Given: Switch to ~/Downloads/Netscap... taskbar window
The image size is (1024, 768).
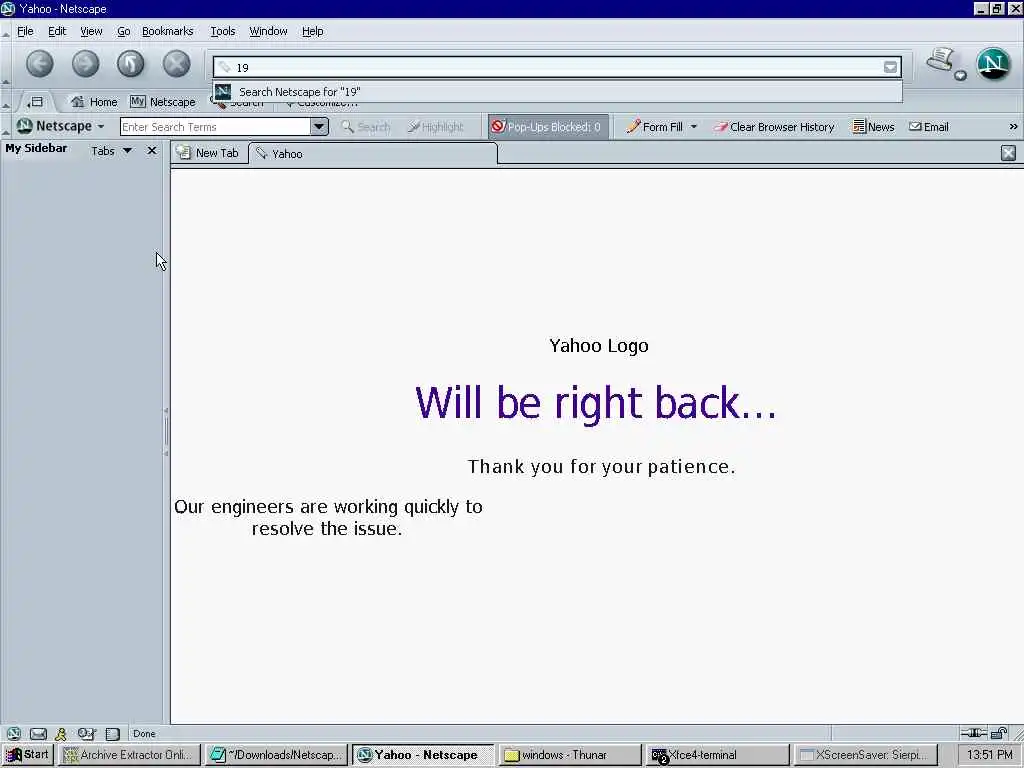Looking at the screenshot, I should pos(277,754).
